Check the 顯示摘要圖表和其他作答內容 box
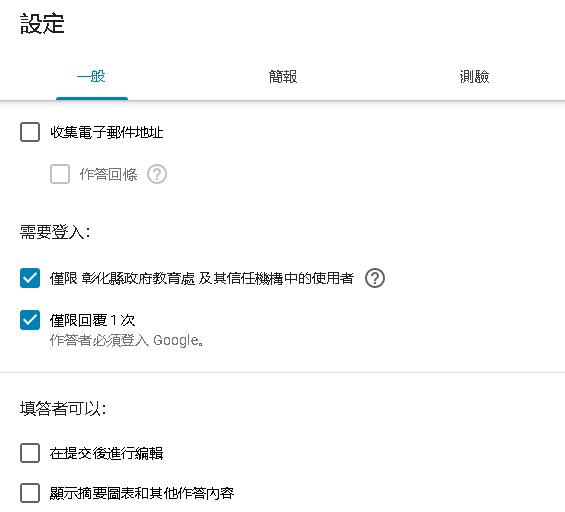The height and width of the screenshot is (512, 565). tap(30, 493)
